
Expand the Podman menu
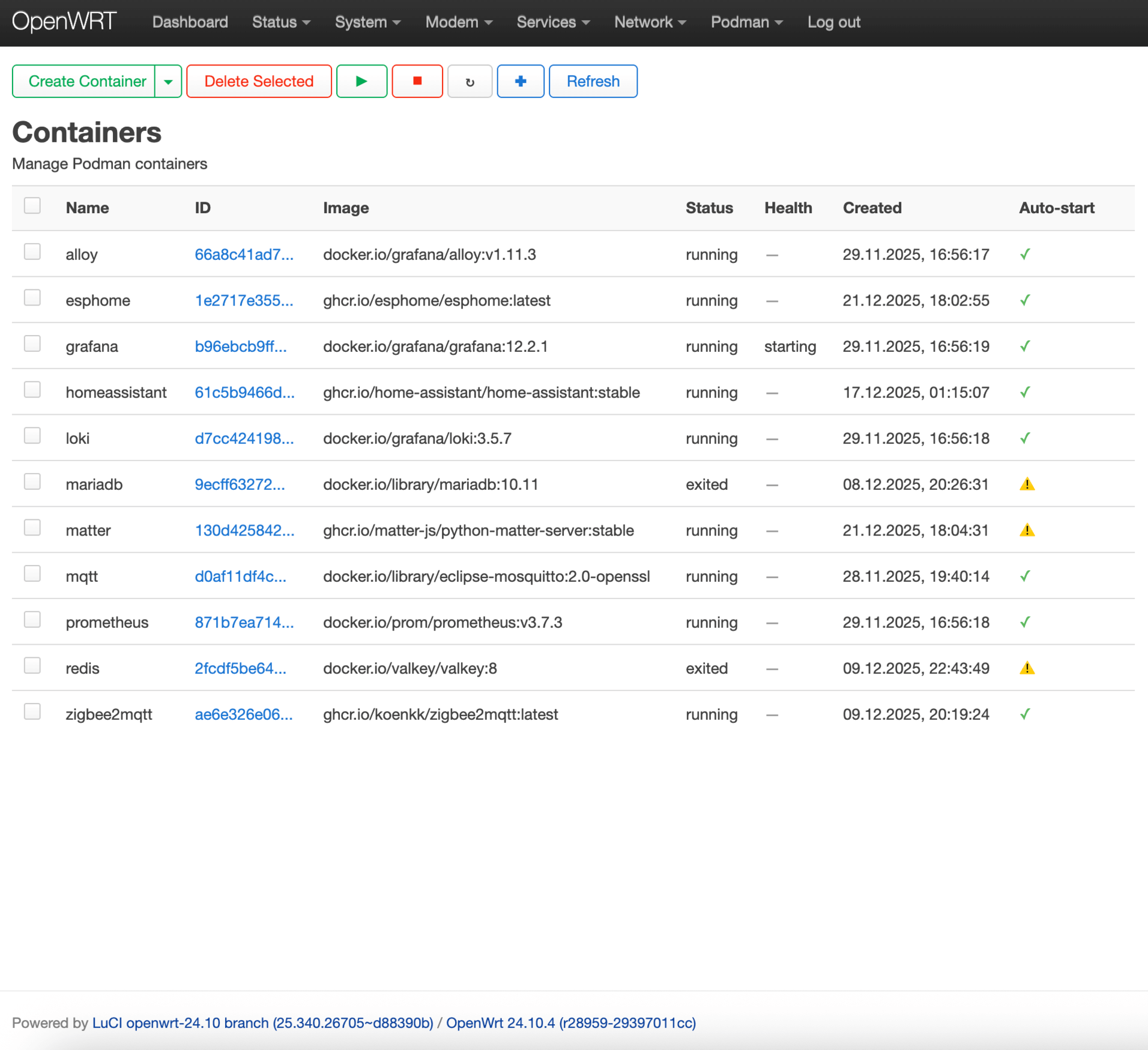click(x=746, y=22)
